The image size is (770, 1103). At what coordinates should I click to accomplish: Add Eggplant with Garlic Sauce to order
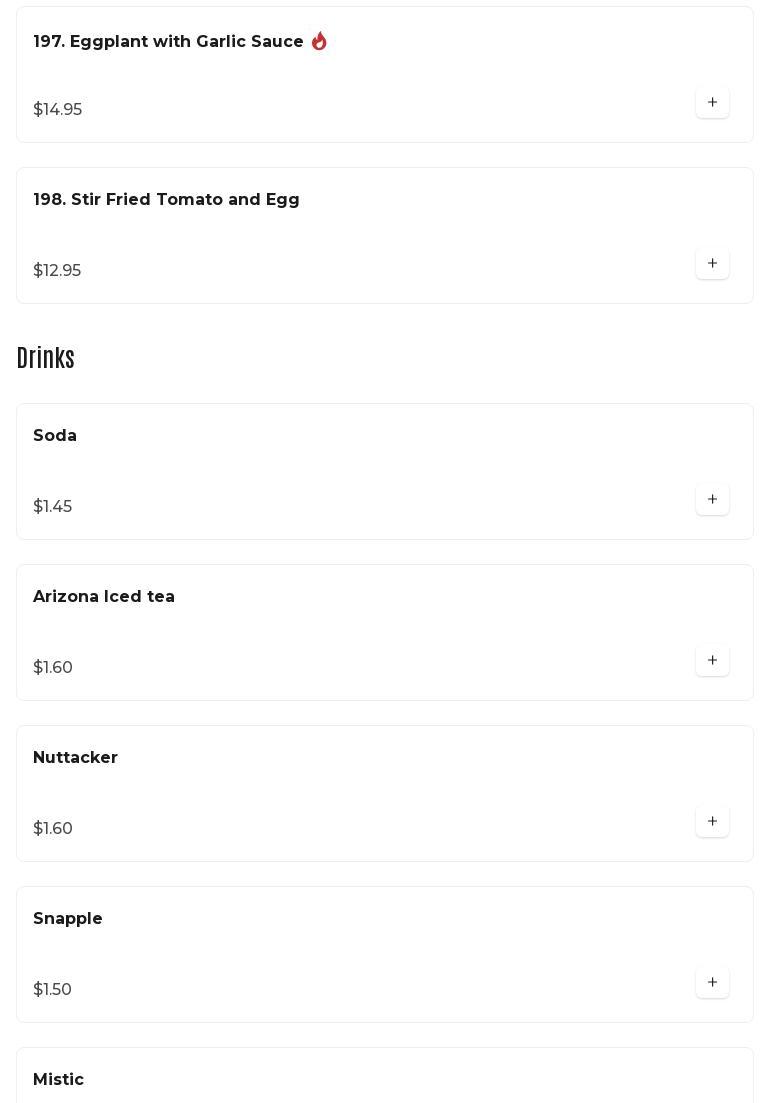(712, 103)
